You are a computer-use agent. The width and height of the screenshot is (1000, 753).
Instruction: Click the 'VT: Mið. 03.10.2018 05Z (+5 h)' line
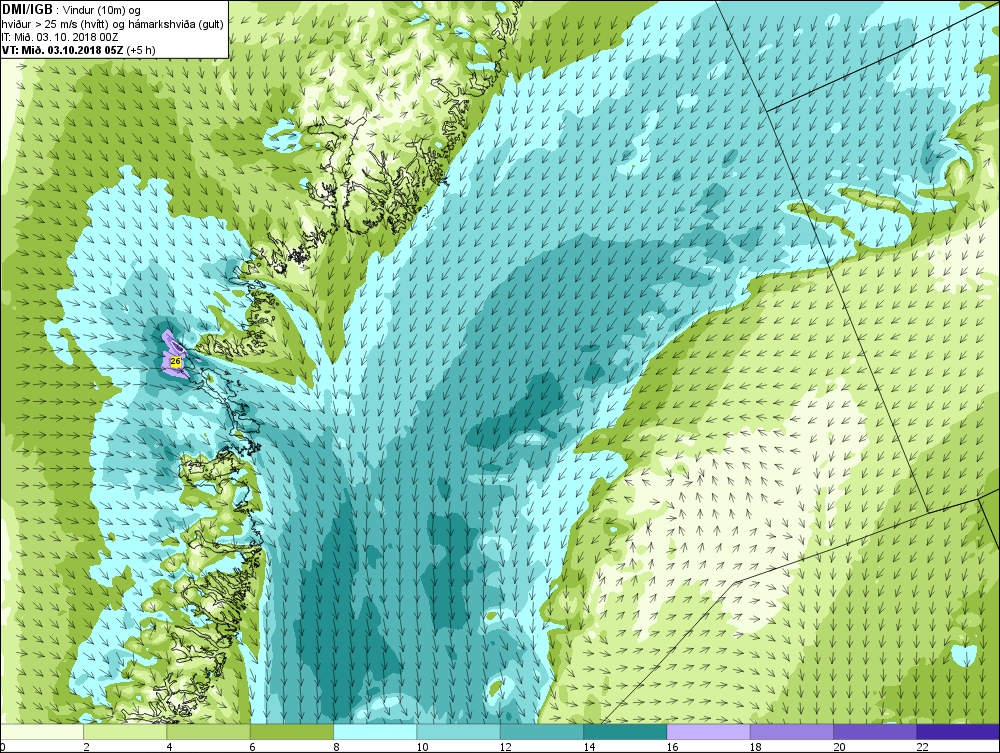pyautogui.click(x=78, y=50)
